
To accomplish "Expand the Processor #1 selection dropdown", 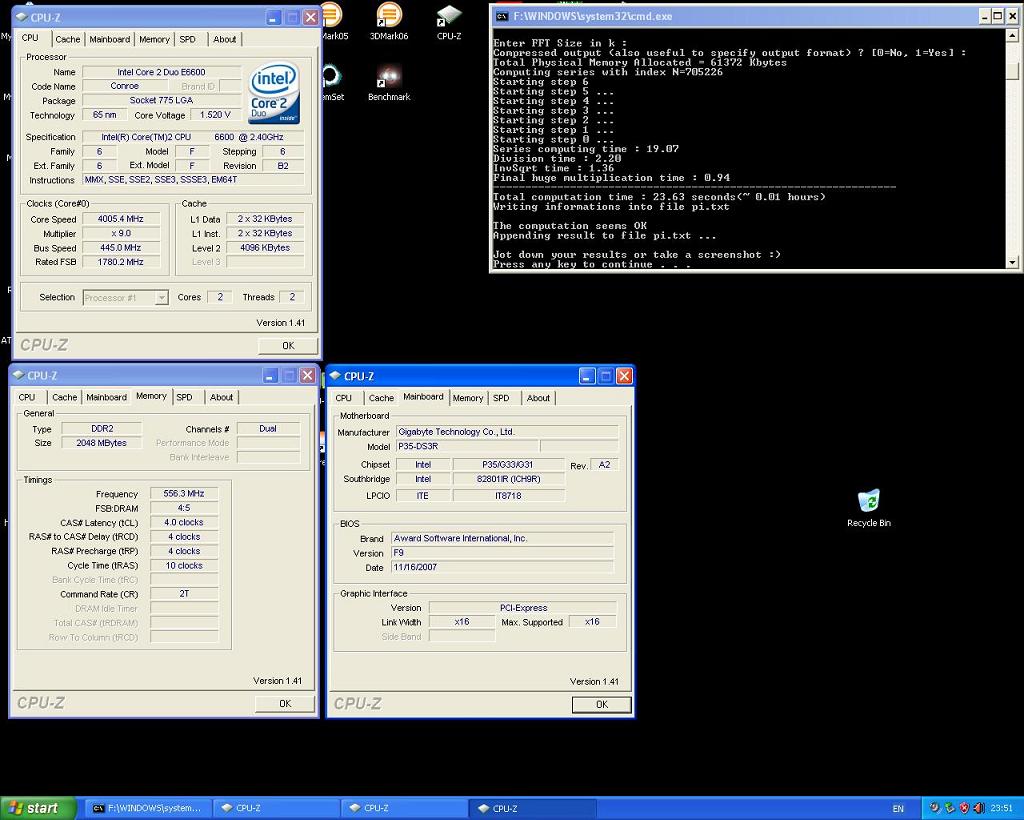I will click(x=161, y=298).
